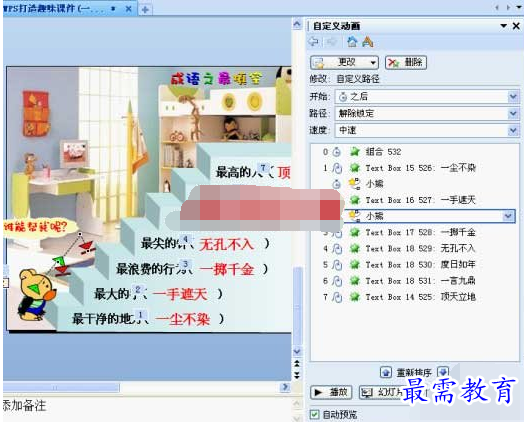Screen dimensions: 524x422
Task: Toggle the 自动预览 checkbox
Action: click(314, 415)
